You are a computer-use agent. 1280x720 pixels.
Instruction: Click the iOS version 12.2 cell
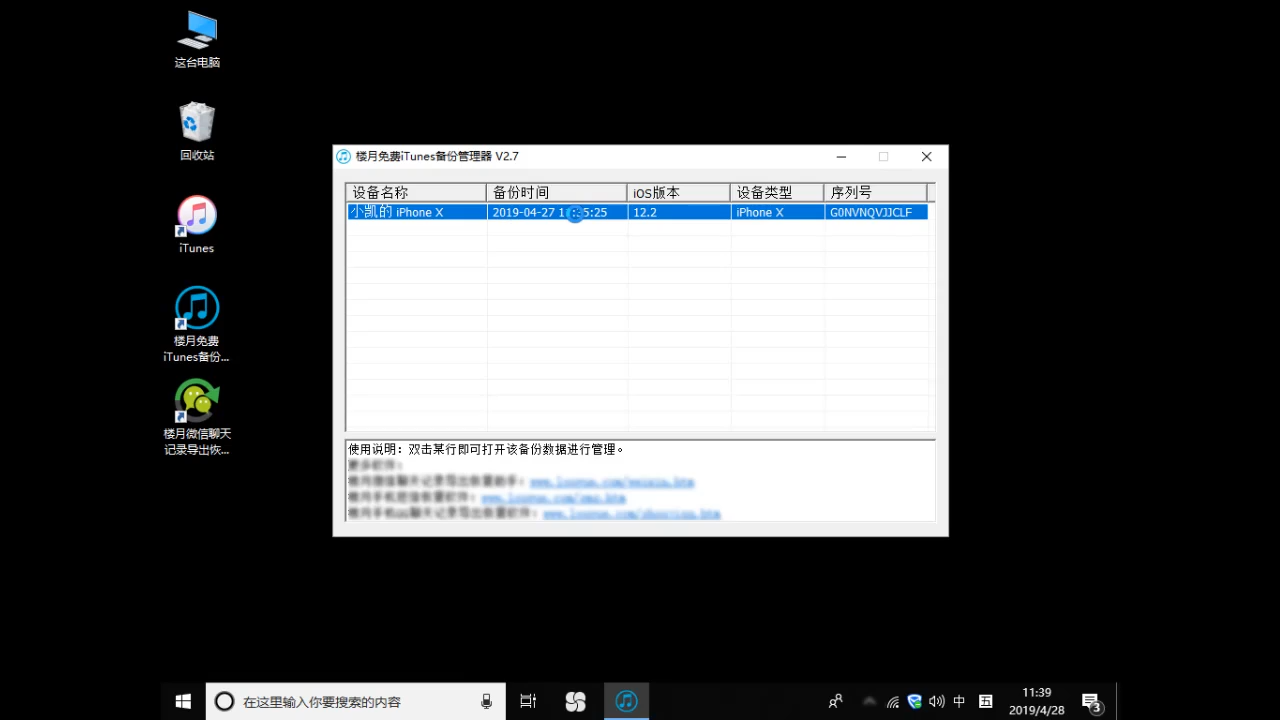tap(679, 212)
